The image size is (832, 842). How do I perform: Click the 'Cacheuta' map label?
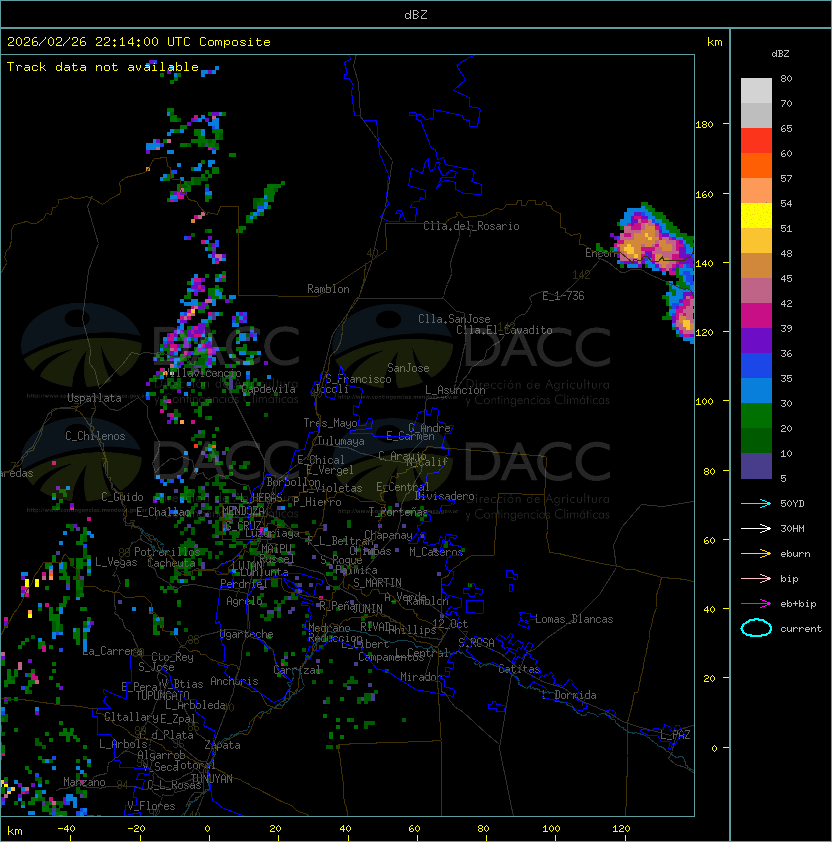click(x=171, y=563)
